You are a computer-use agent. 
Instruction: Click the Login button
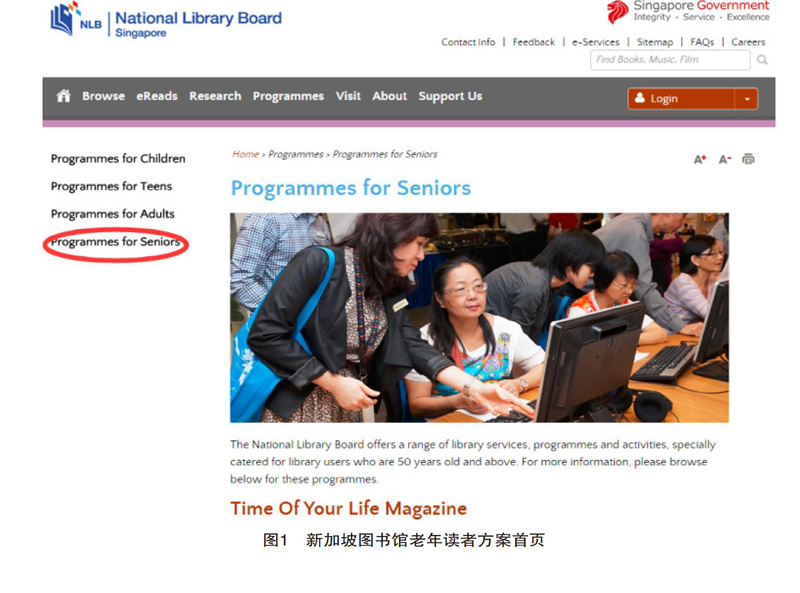(x=681, y=98)
